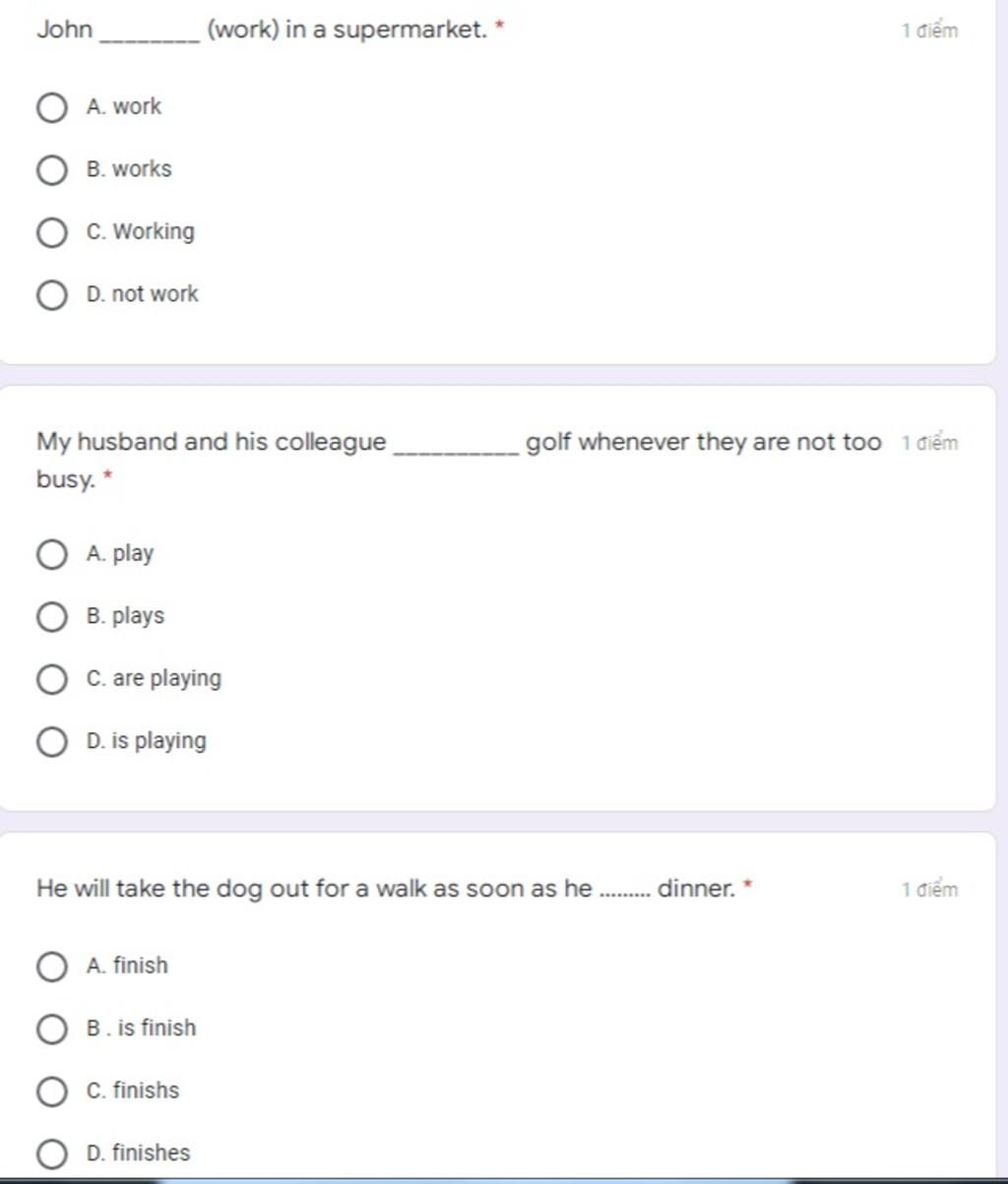Select answer 'A. work' for John question

coord(52,107)
